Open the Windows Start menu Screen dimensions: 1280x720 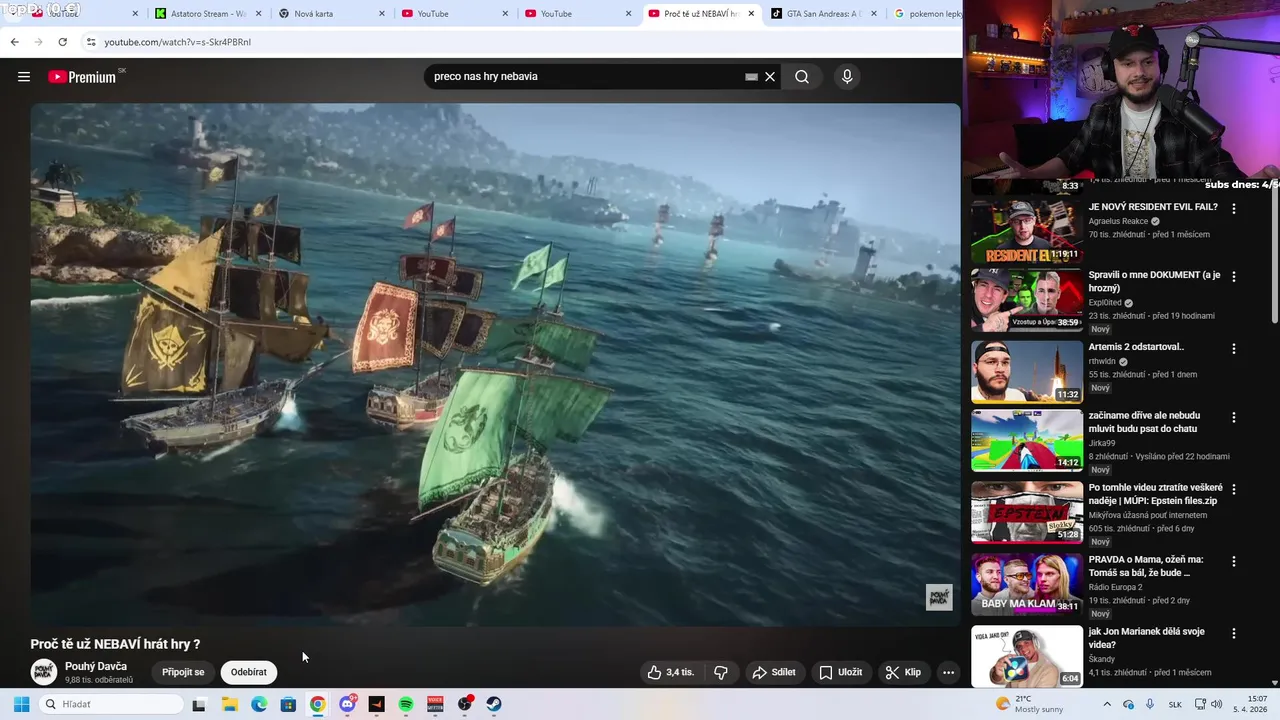pyautogui.click(x=20, y=704)
